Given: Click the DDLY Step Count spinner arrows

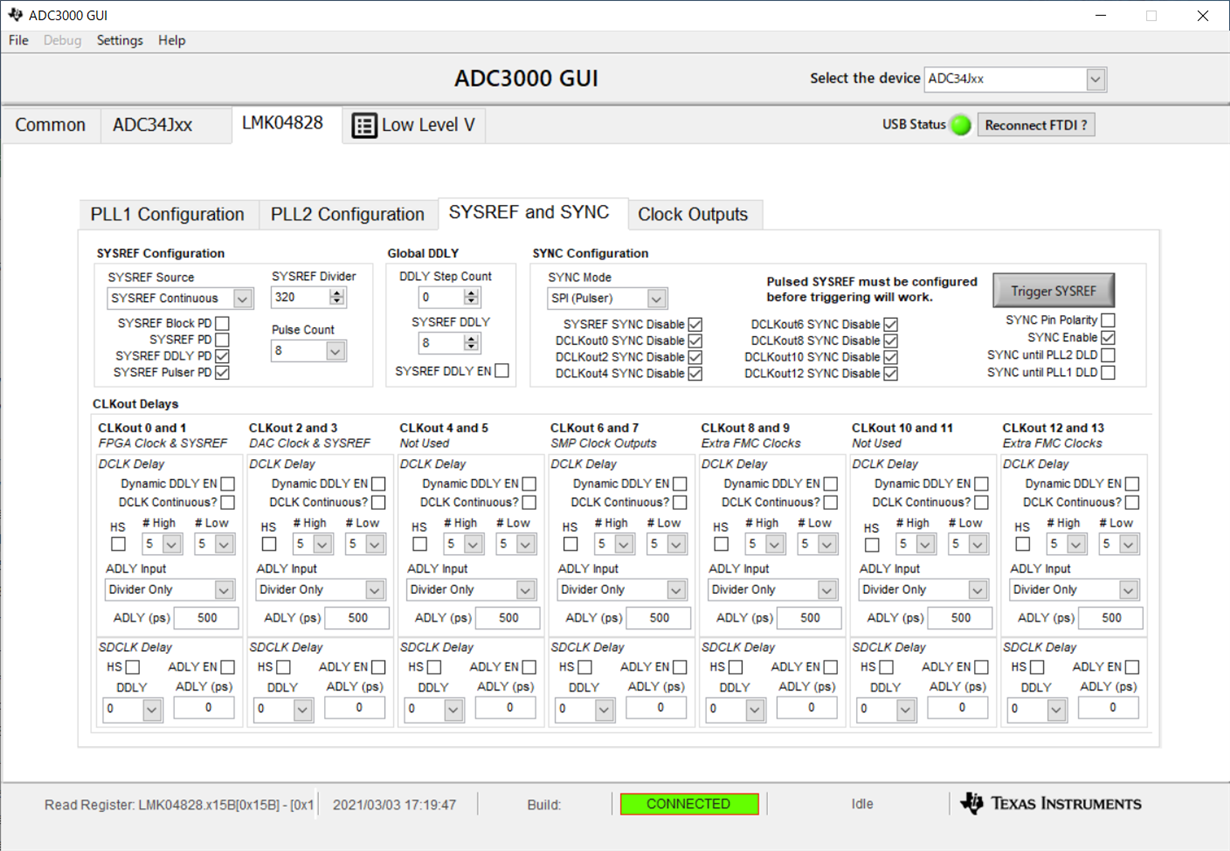Looking at the screenshot, I should [471, 297].
